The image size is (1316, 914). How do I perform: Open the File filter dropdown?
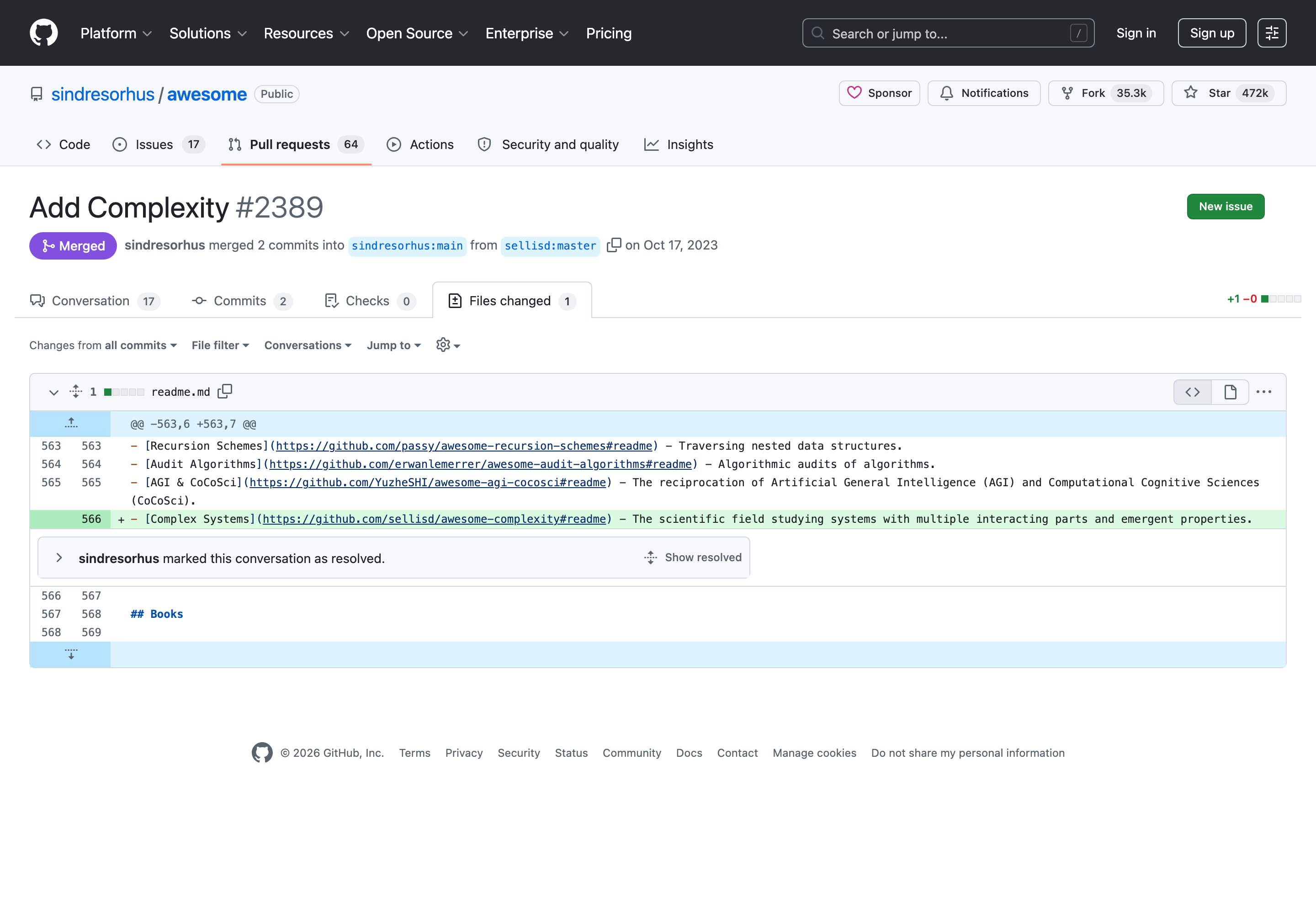coord(221,345)
